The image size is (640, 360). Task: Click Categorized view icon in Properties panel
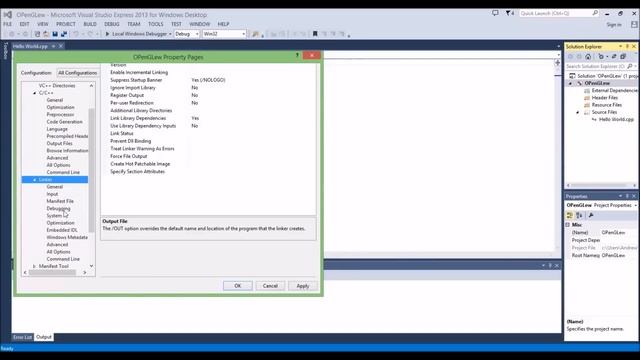[x=570, y=216]
